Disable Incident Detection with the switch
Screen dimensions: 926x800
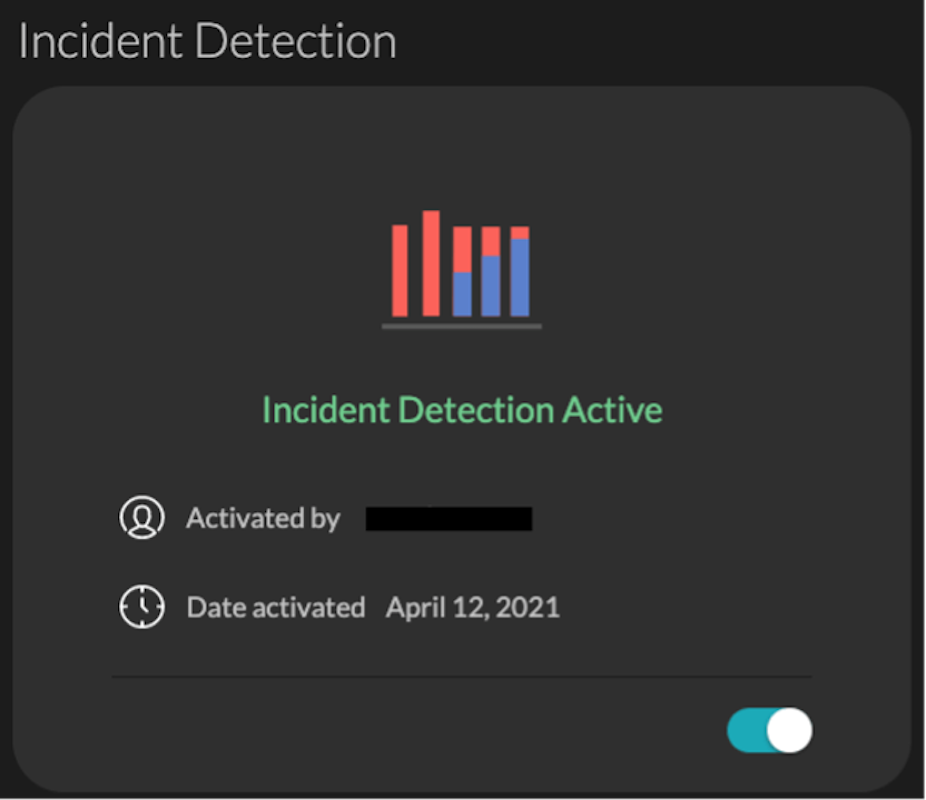tap(768, 730)
